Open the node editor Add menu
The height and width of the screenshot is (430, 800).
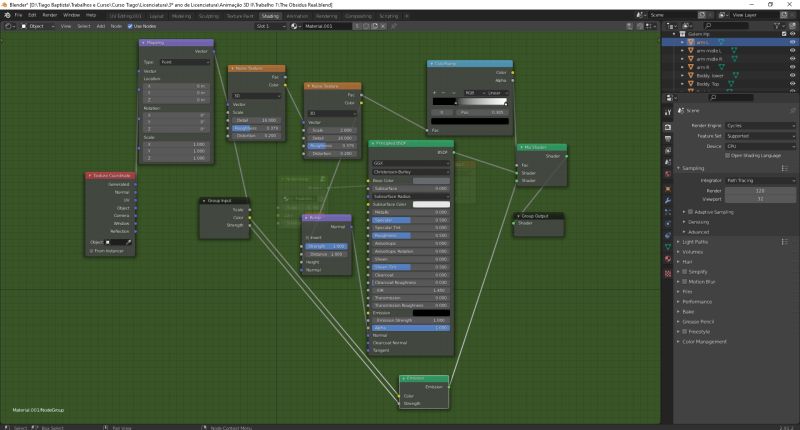point(101,26)
